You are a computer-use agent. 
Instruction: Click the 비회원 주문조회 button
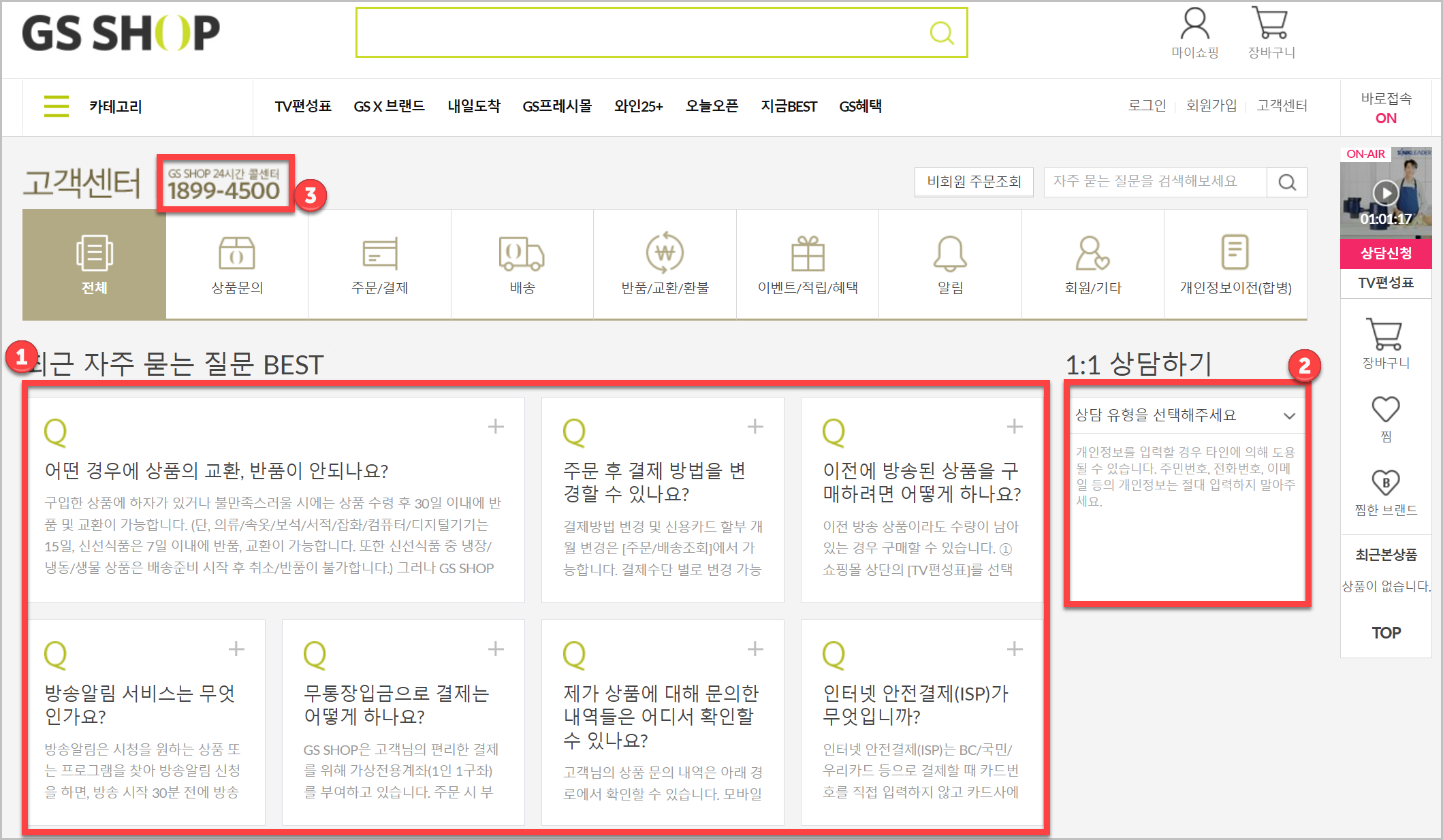(x=974, y=182)
